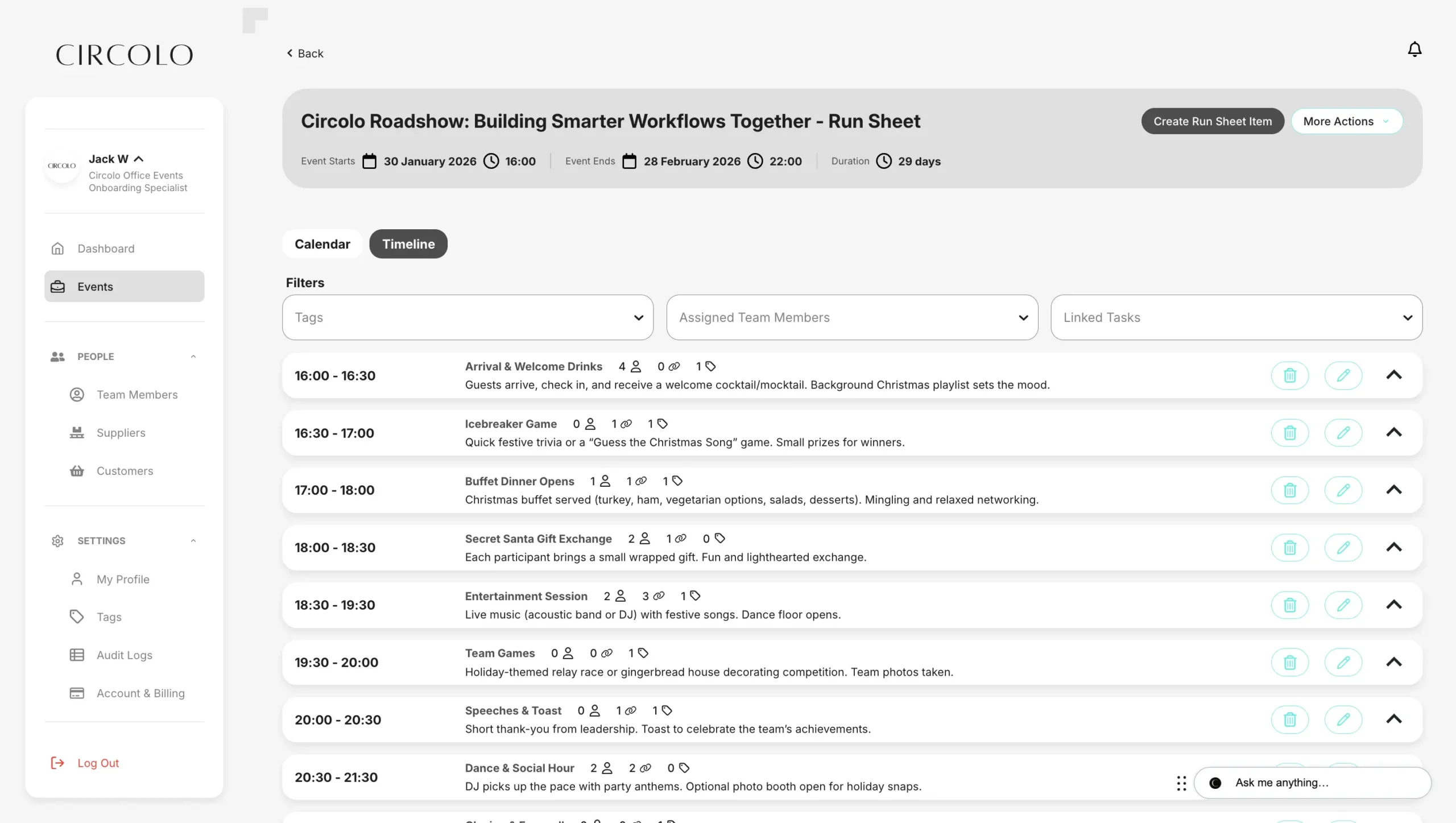1456x823 pixels.
Task: Open the notifications bell
Action: pos(1414,49)
